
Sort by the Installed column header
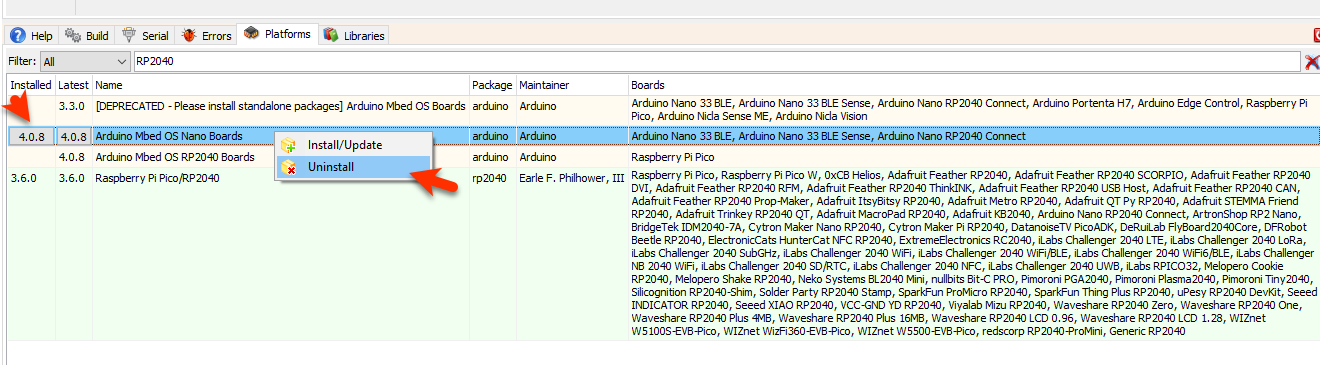click(31, 85)
